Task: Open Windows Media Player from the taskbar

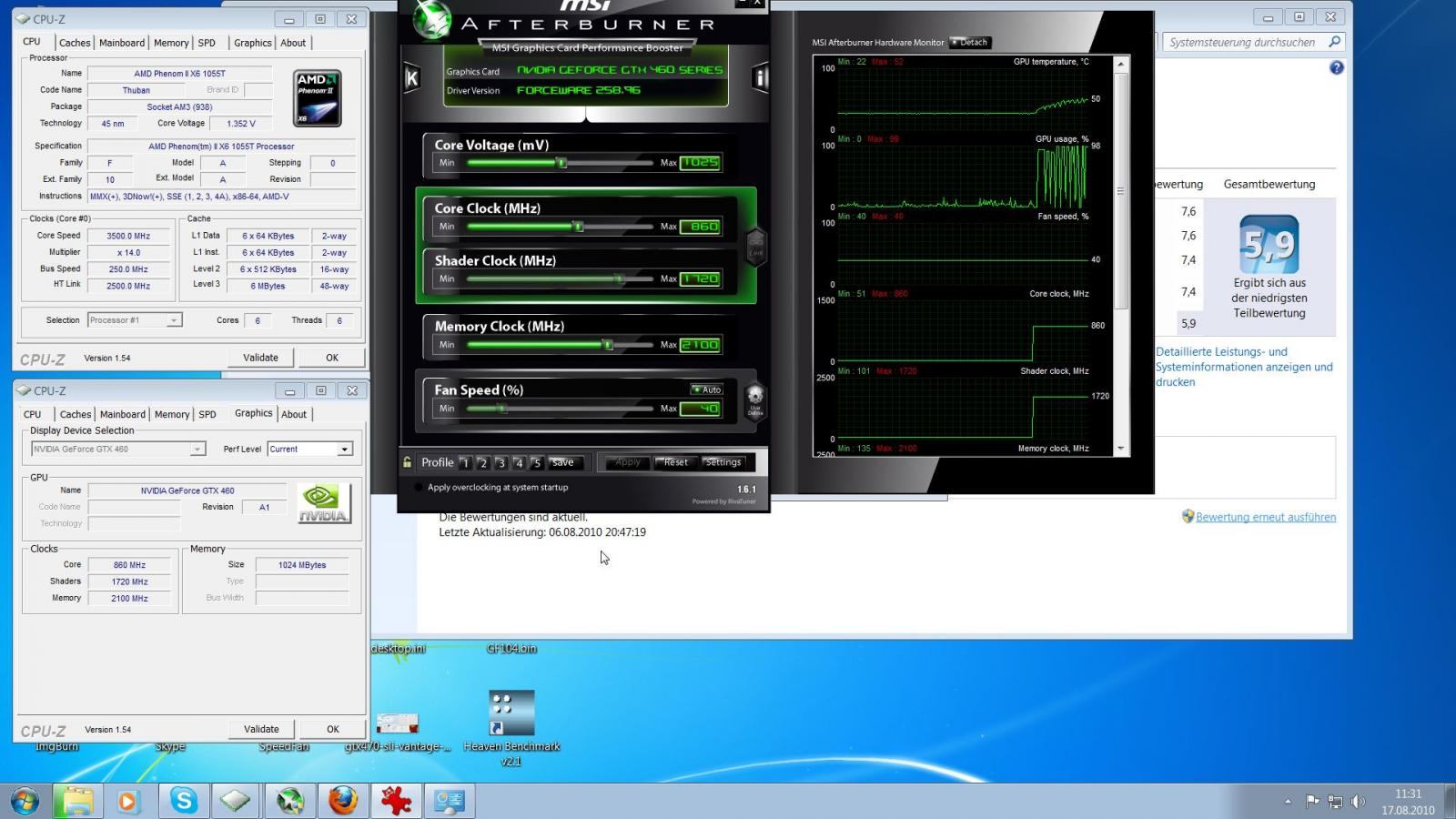Action: [x=127, y=801]
